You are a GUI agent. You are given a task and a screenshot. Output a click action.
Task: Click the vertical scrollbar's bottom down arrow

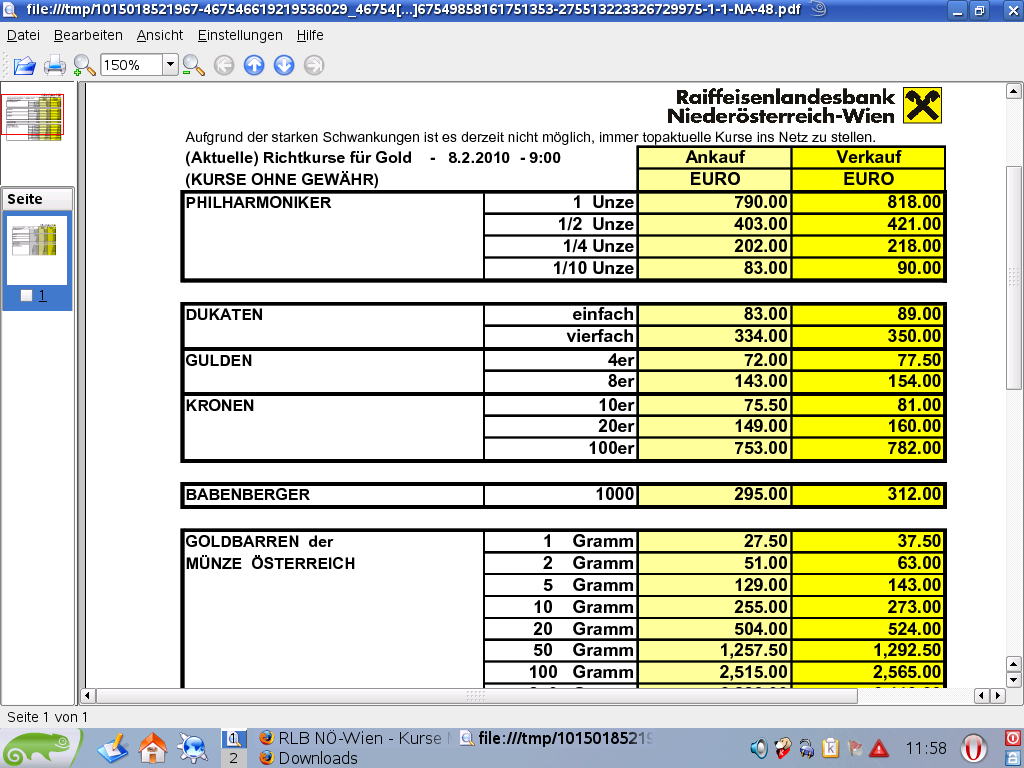coord(1014,680)
